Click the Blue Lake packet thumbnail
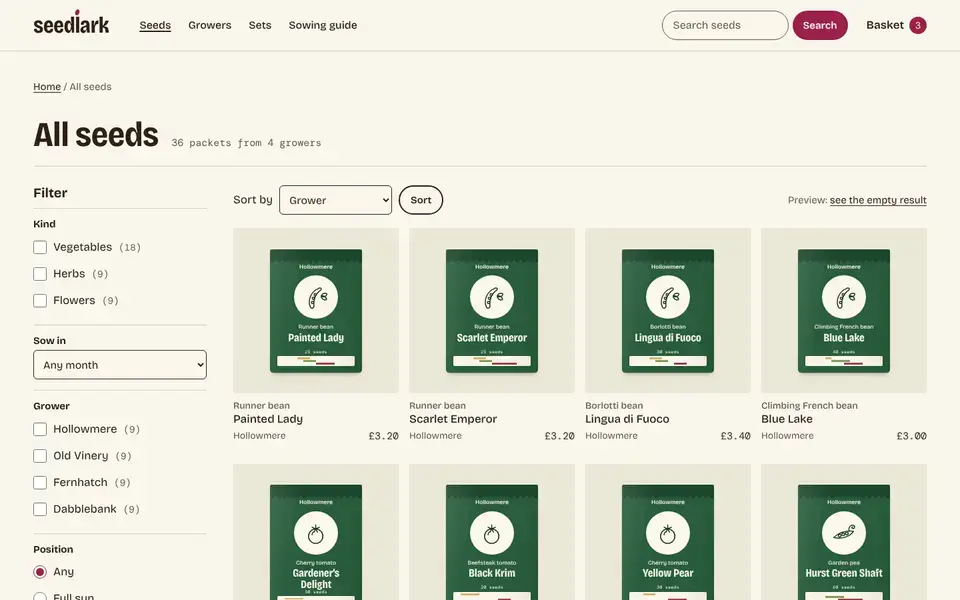Image resolution: width=960 pixels, height=600 pixels. coord(844,310)
